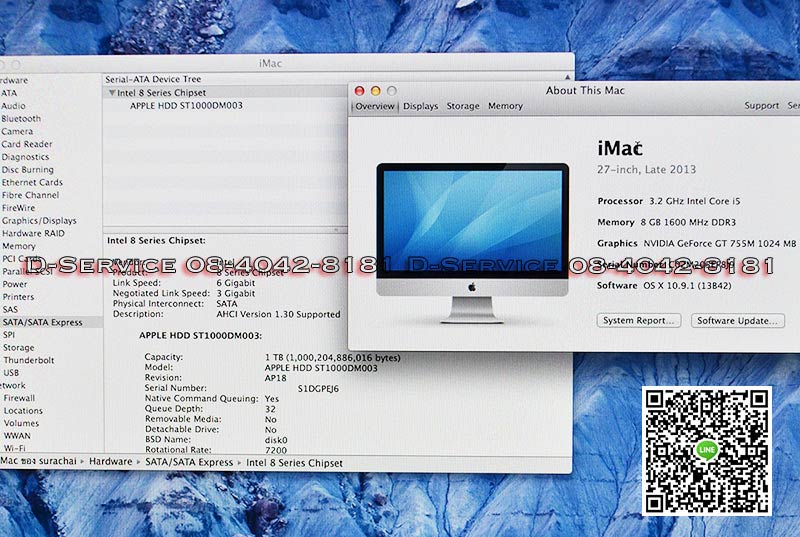Image resolution: width=800 pixels, height=537 pixels.
Task: Click the sort arrow in device tree header
Action: coord(567,78)
